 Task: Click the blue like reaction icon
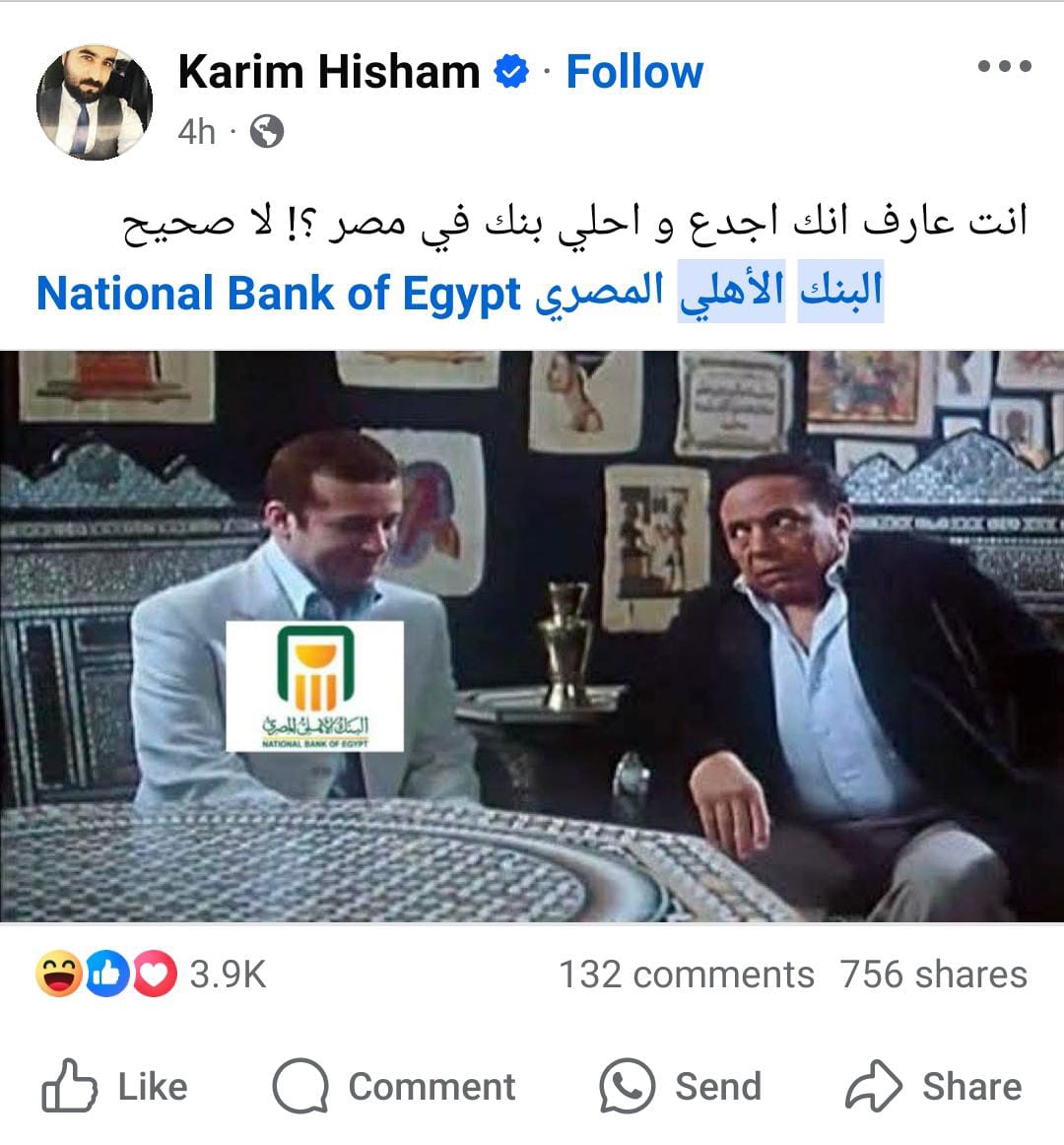click(x=107, y=975)
